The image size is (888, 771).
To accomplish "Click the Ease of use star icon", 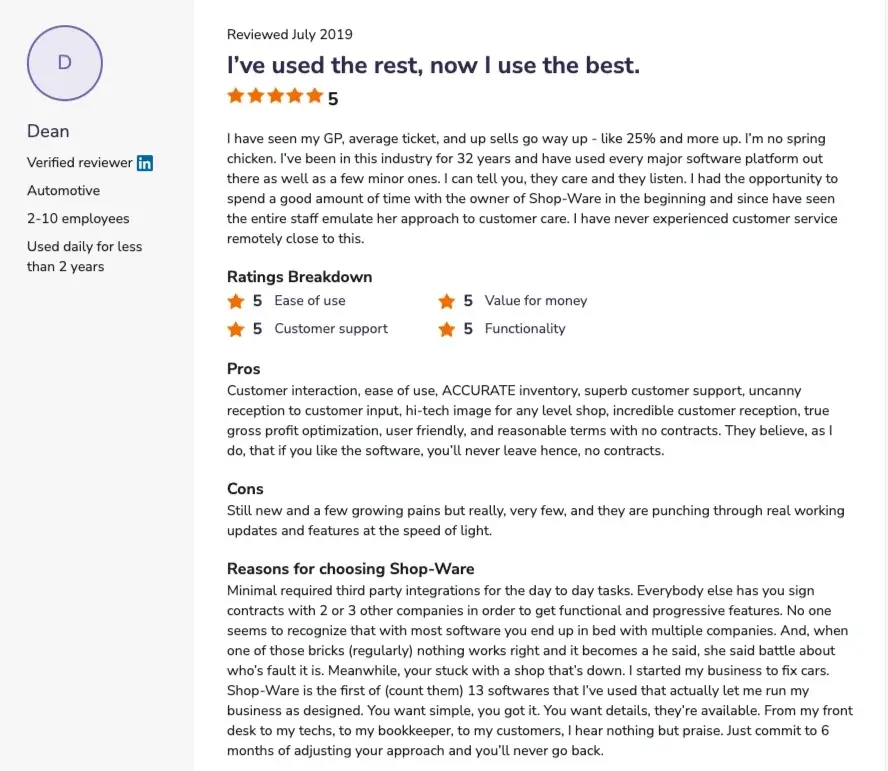I will 236,301.
